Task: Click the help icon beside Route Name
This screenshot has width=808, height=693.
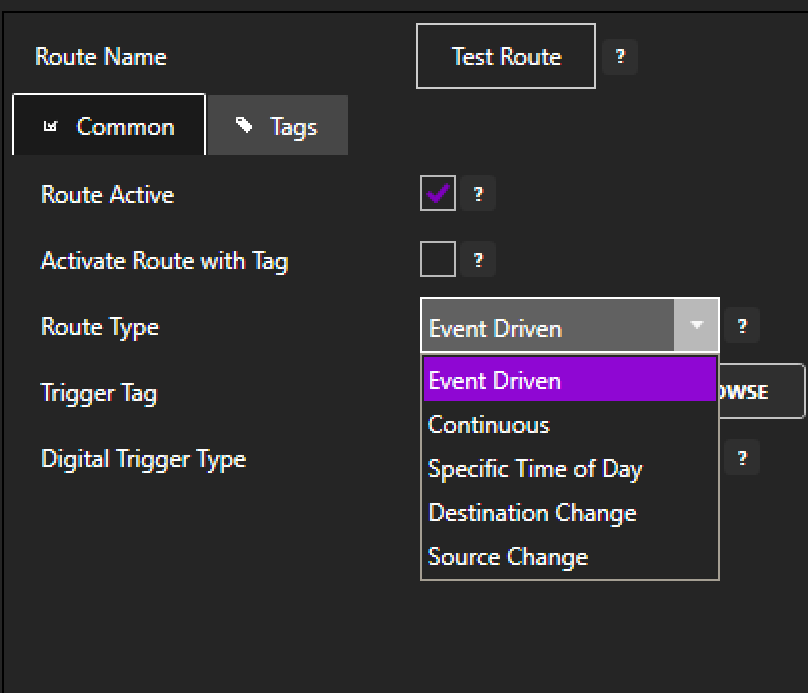Action: click(x=620, y=57)
